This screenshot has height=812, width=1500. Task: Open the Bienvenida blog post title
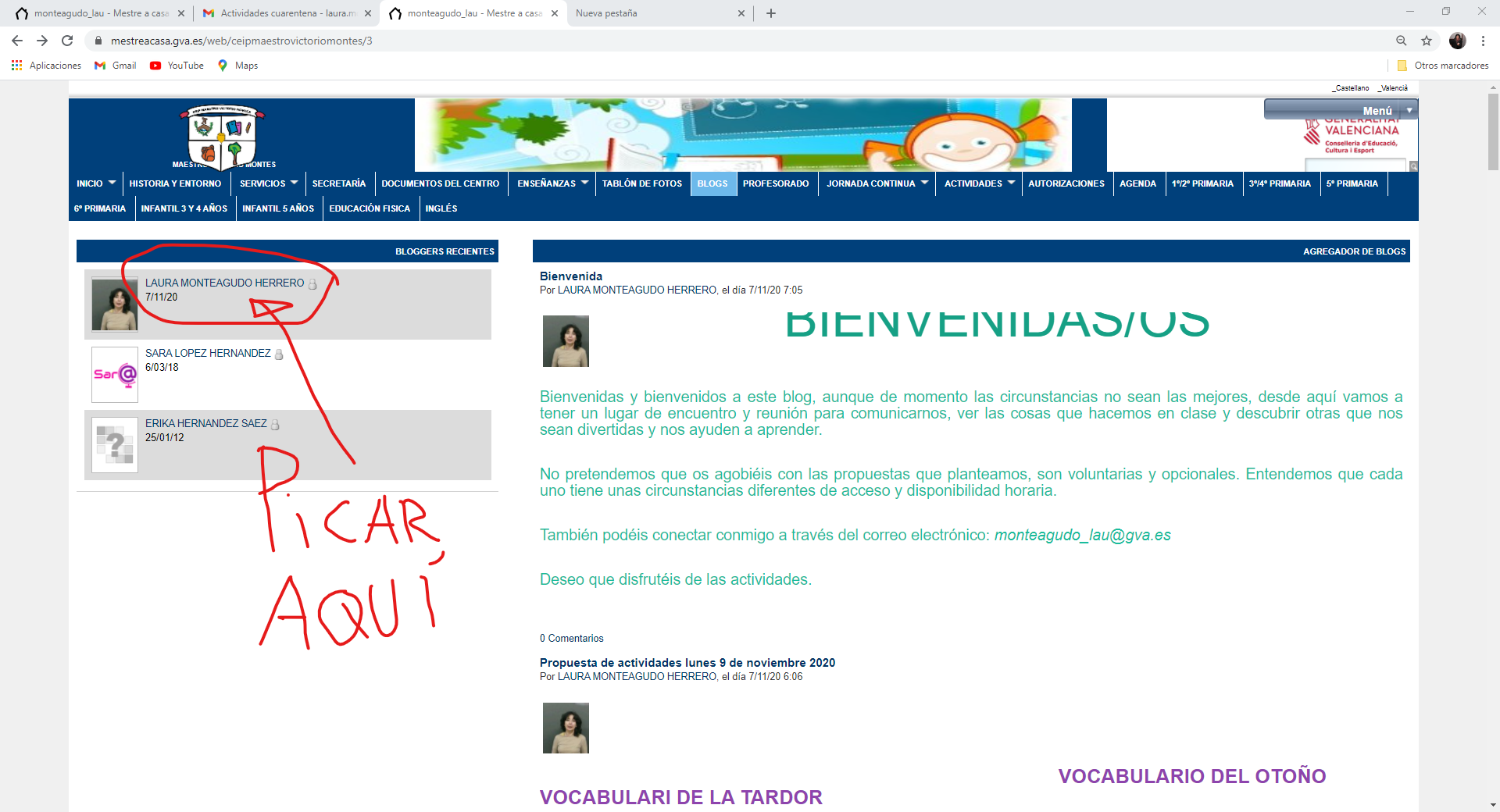(571, 276)
